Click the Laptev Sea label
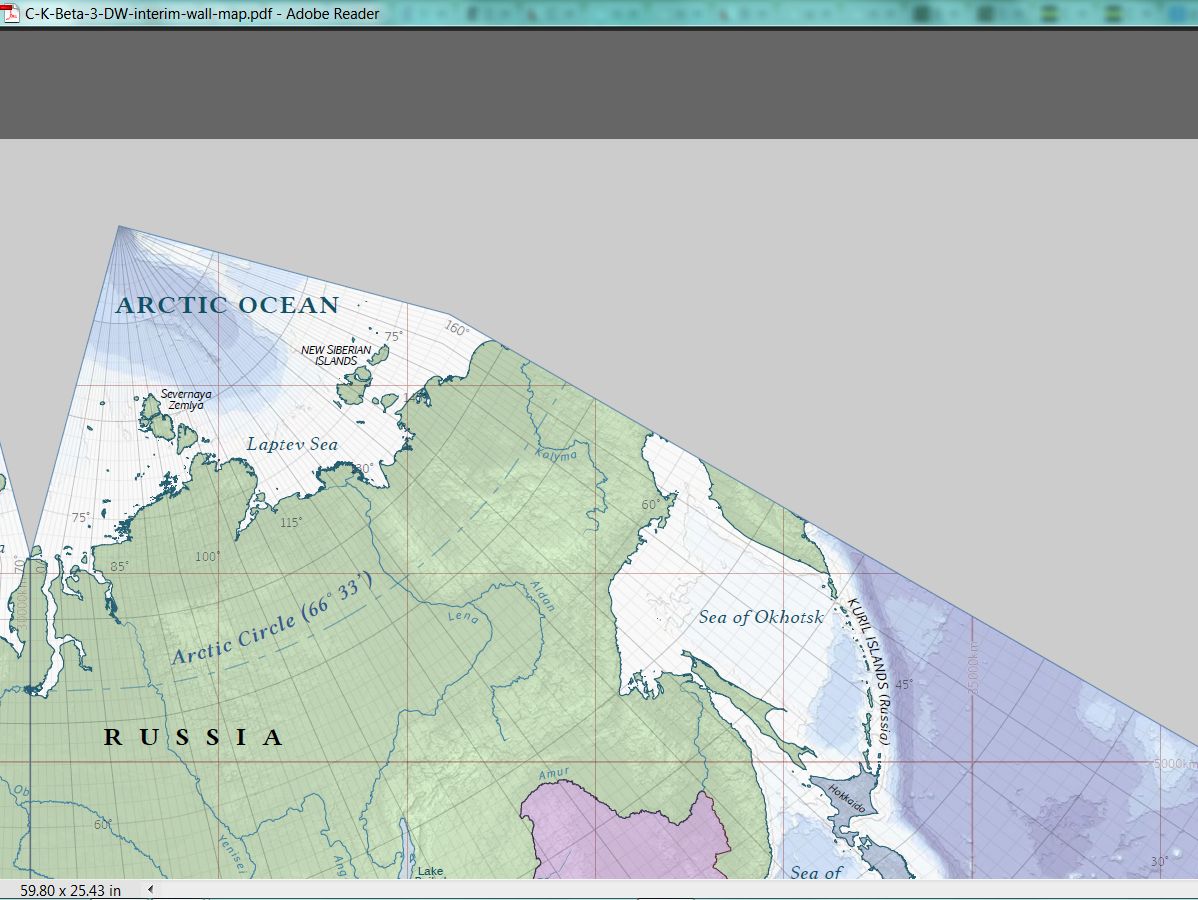The image size is (1198, 900). [292, 444]
